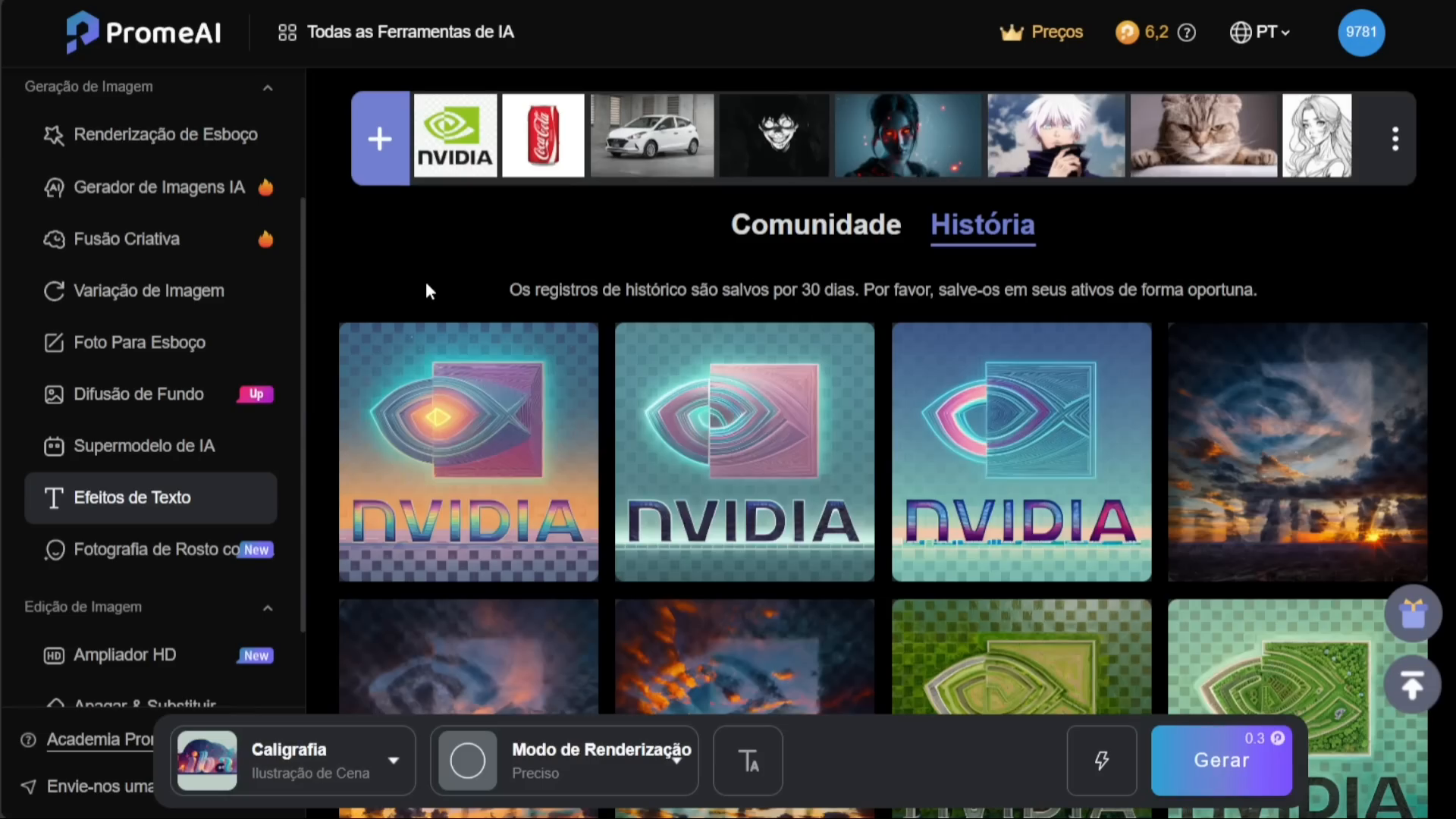This screenshot has height=819, width=1456.
Task: Collapse the Geração de Imagem section
Action: (268, 88)
